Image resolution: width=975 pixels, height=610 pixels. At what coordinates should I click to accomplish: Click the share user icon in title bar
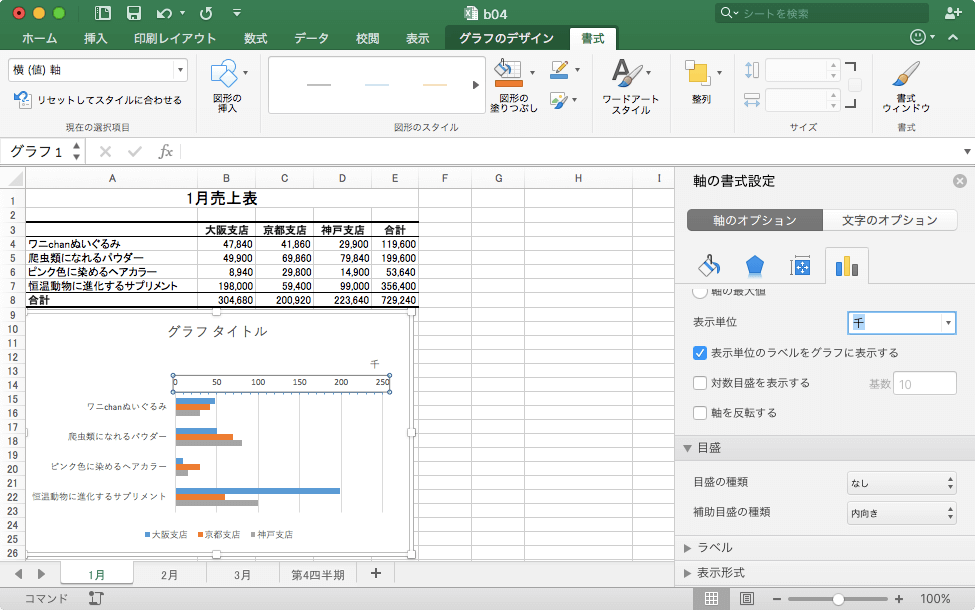pyautogui.click(x=953, y=12)
